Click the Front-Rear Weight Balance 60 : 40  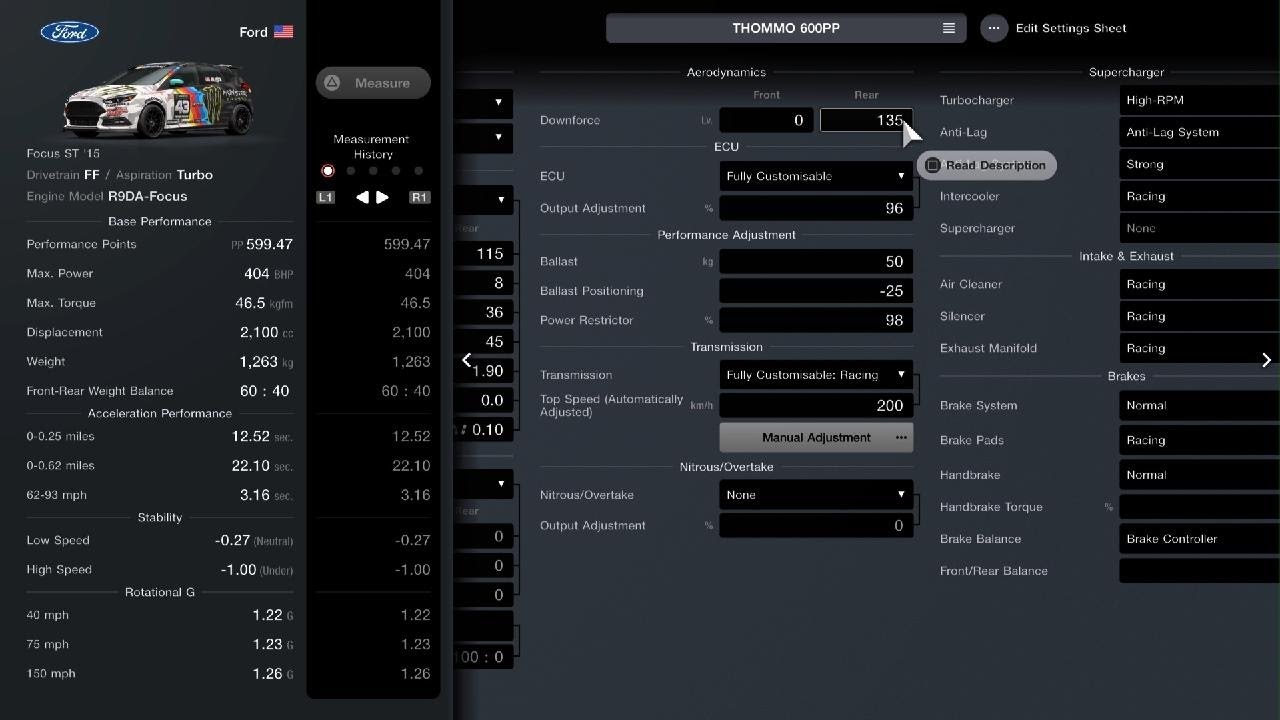pos(264,391)
